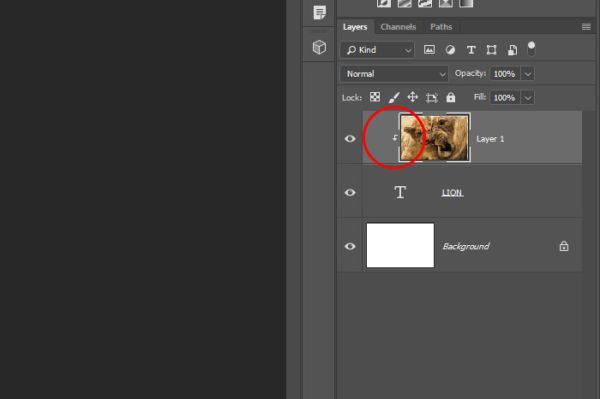
Task: Switch to the Paths tab
Action: tap(441, 27)
